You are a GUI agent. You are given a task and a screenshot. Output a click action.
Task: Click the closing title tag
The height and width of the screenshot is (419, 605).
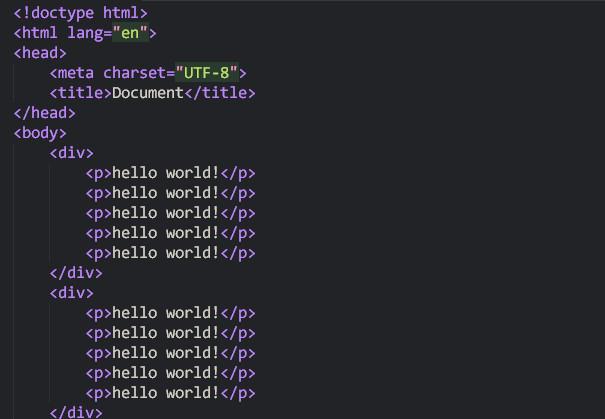tap(220, 93)
